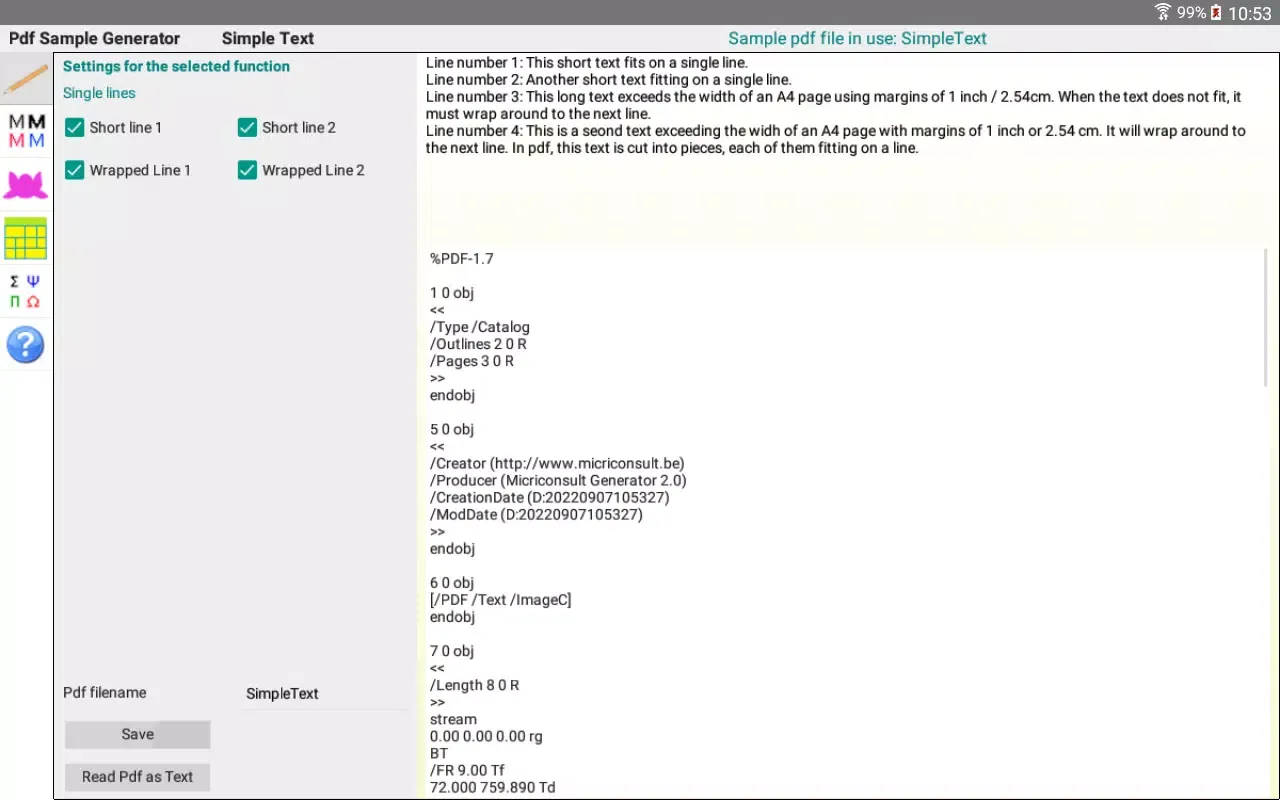
Task: Tap the battery status icon
Action: (1216, 13)
